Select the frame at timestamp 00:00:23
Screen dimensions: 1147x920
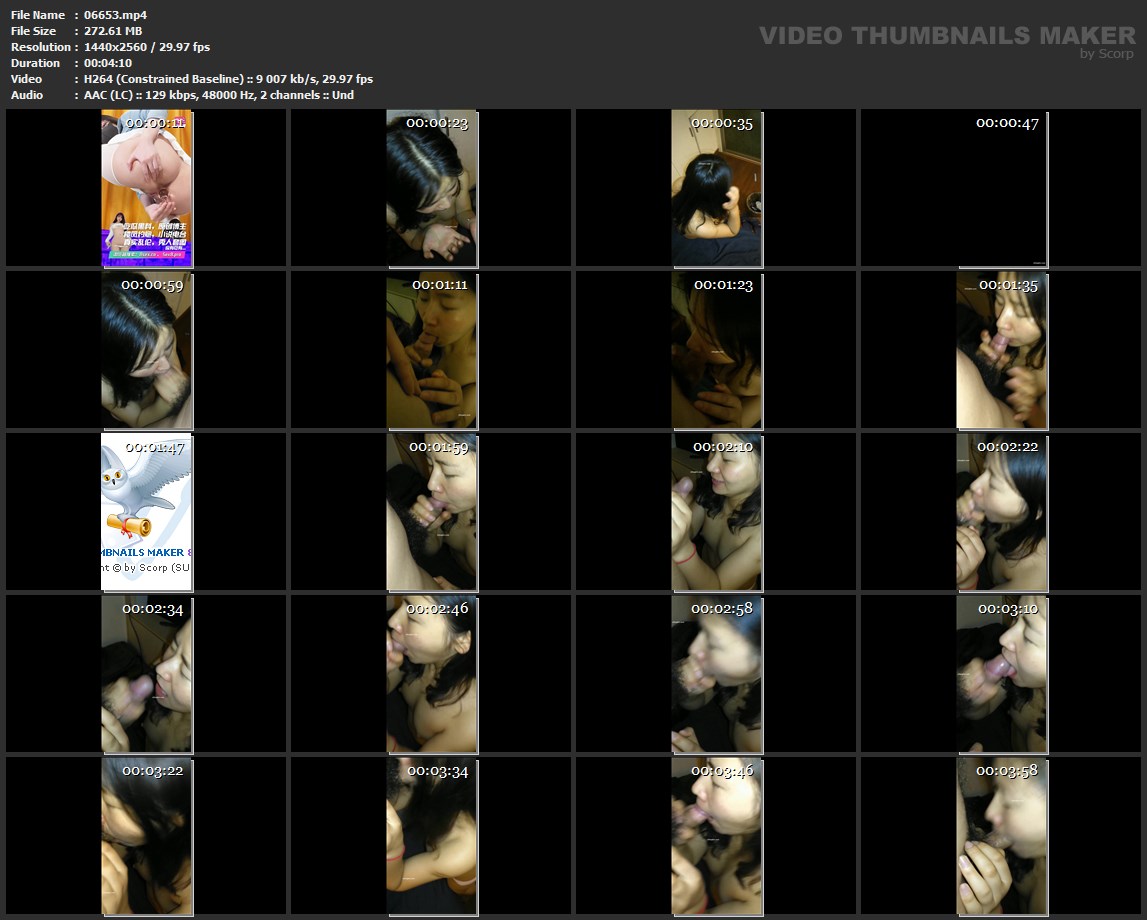pyautogui.click(x=431, y=188)
